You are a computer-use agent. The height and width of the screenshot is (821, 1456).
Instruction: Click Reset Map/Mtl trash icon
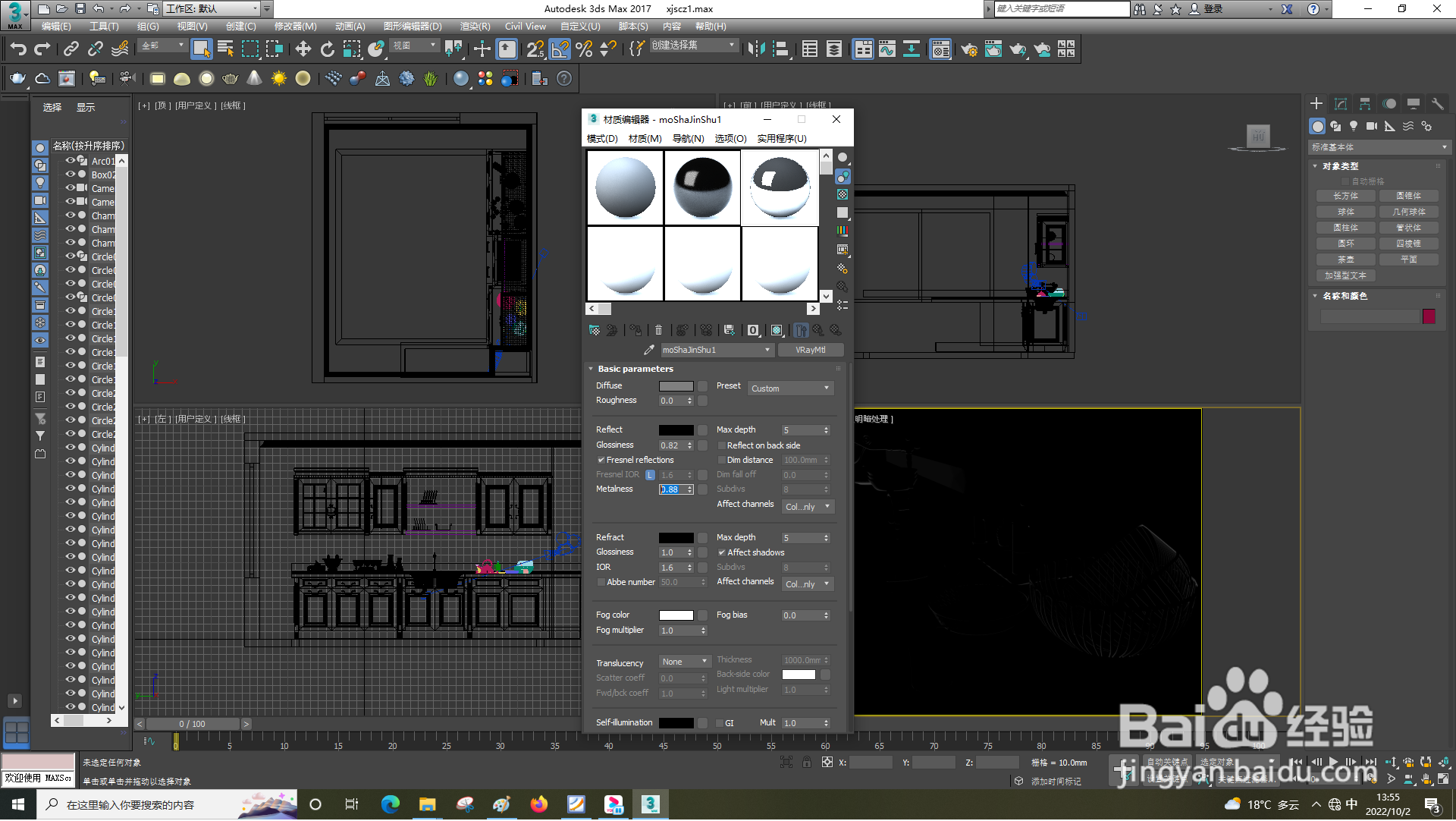point(658,331)
